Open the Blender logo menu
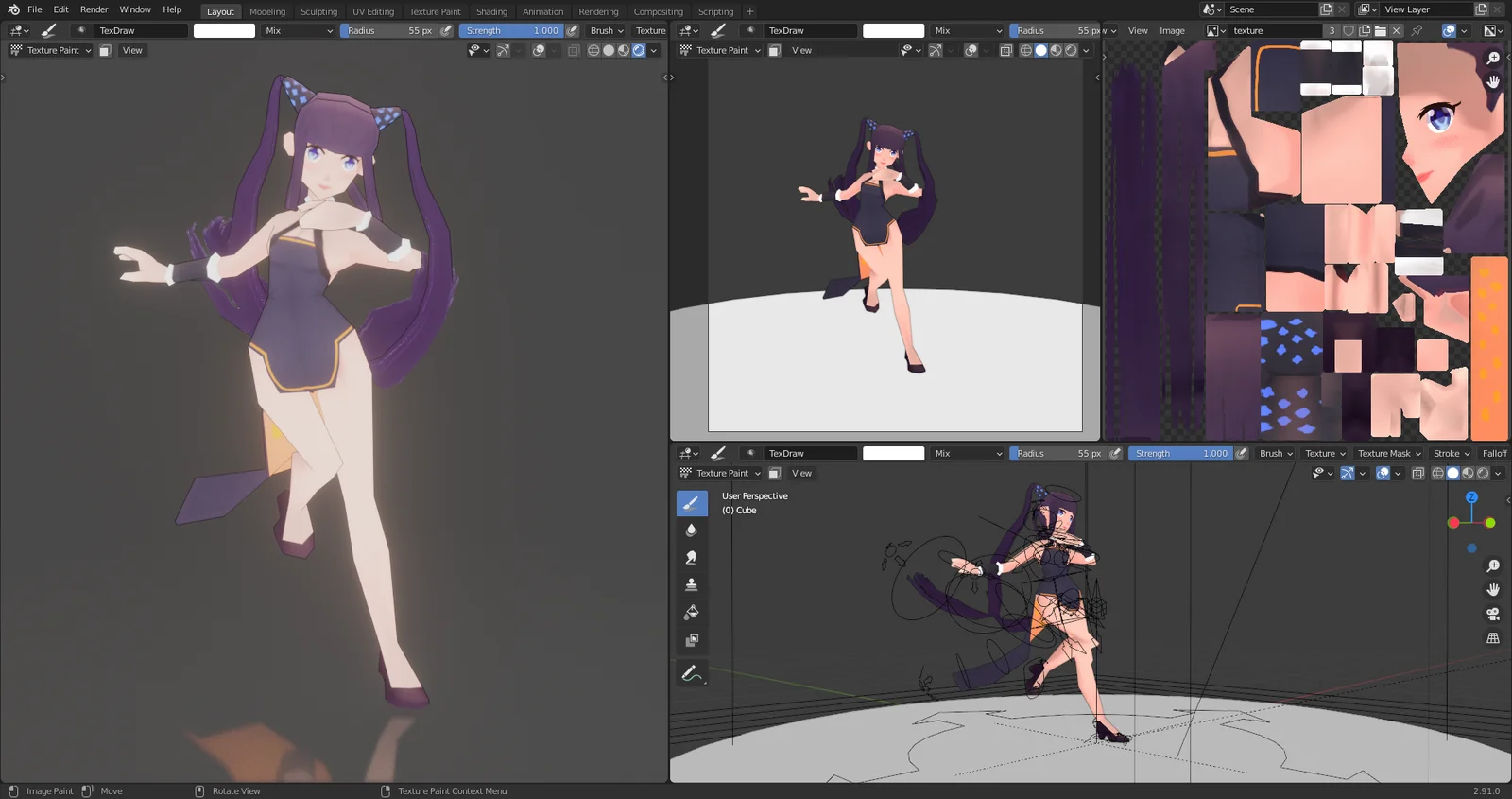Viewport: 1512px width, 799px height. click(13, 9)
